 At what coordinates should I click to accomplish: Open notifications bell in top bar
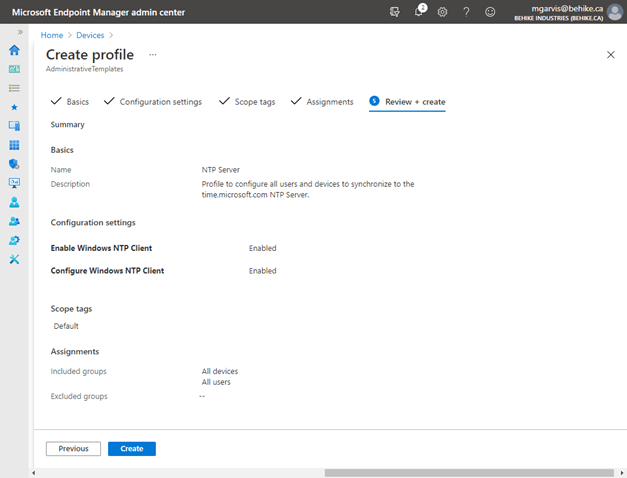point(420,12)
